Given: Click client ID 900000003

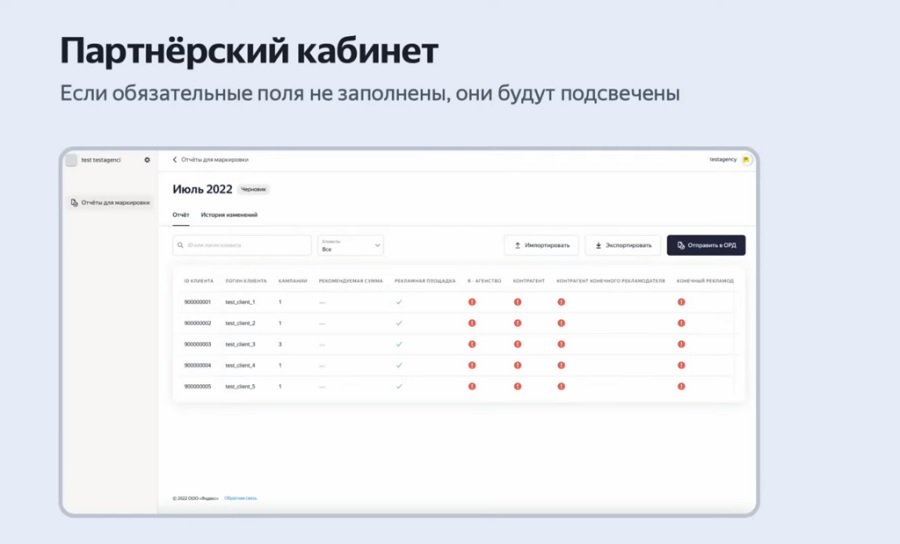Looking at the screenshot, I should (x=197, y=344).
